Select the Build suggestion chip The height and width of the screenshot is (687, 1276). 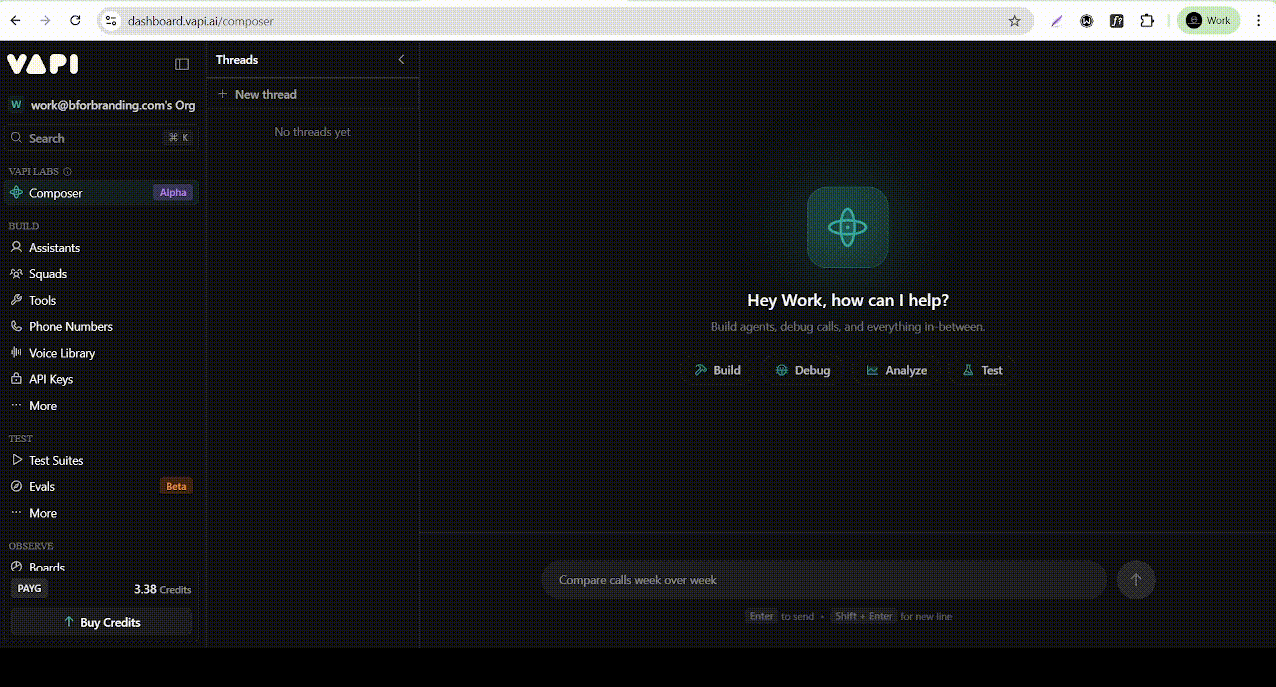[717, 370]
